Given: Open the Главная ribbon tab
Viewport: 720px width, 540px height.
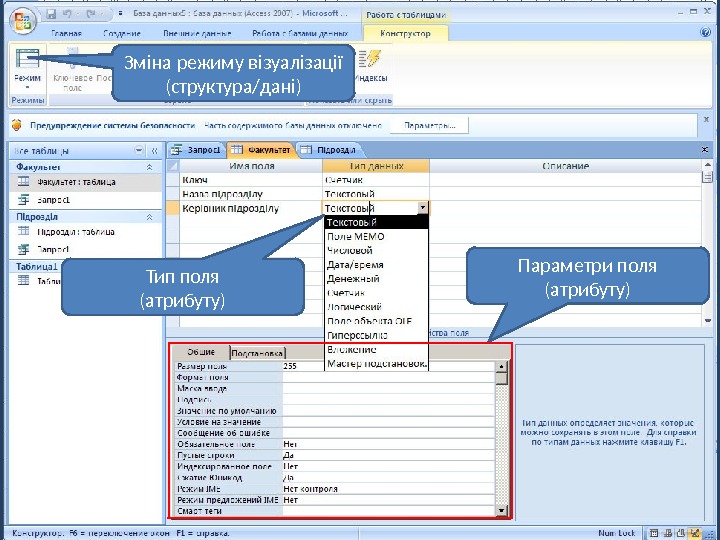Looking at the screenshot, I should 67,34.
